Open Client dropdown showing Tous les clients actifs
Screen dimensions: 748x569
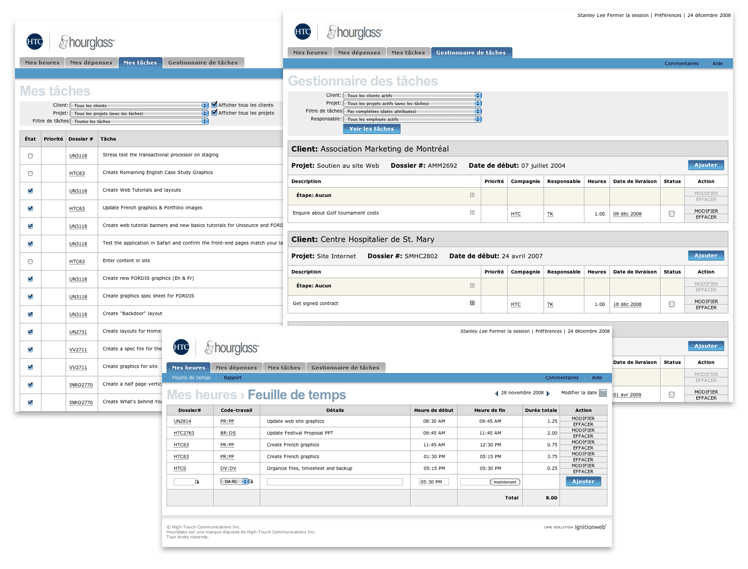click(x=412, y=95)
